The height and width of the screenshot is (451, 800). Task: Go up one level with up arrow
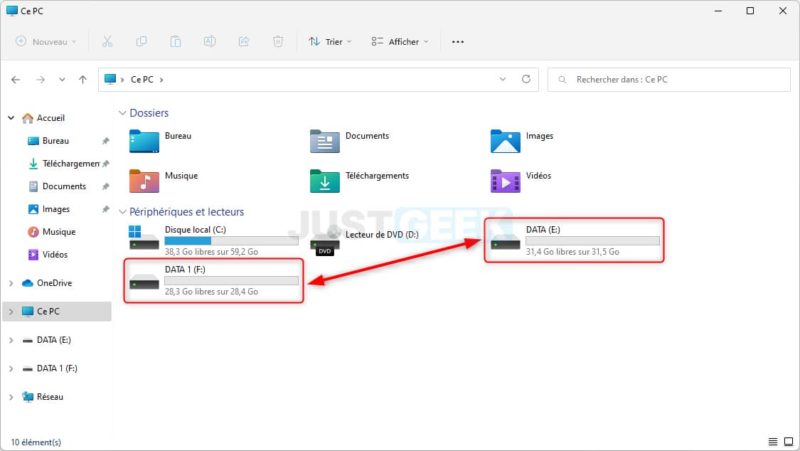tap(83, 80)
